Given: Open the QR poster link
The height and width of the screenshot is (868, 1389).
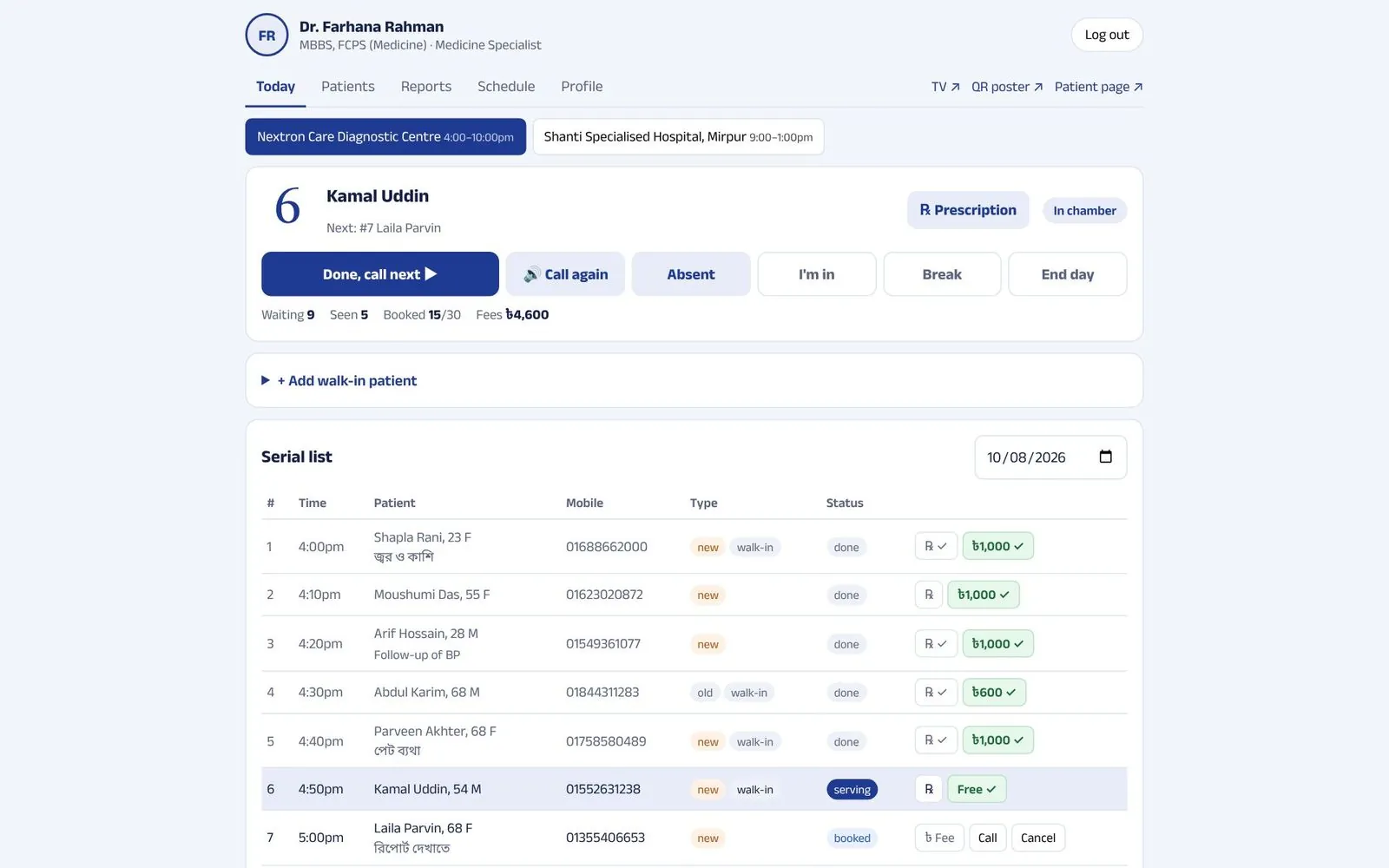Looking at the screenshot, I should point(1007,87).
